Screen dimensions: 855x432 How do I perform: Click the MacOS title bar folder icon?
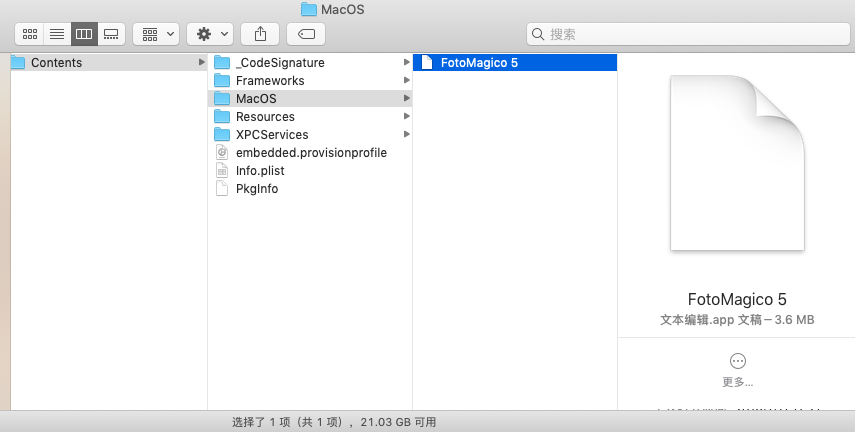pos(309,9)
